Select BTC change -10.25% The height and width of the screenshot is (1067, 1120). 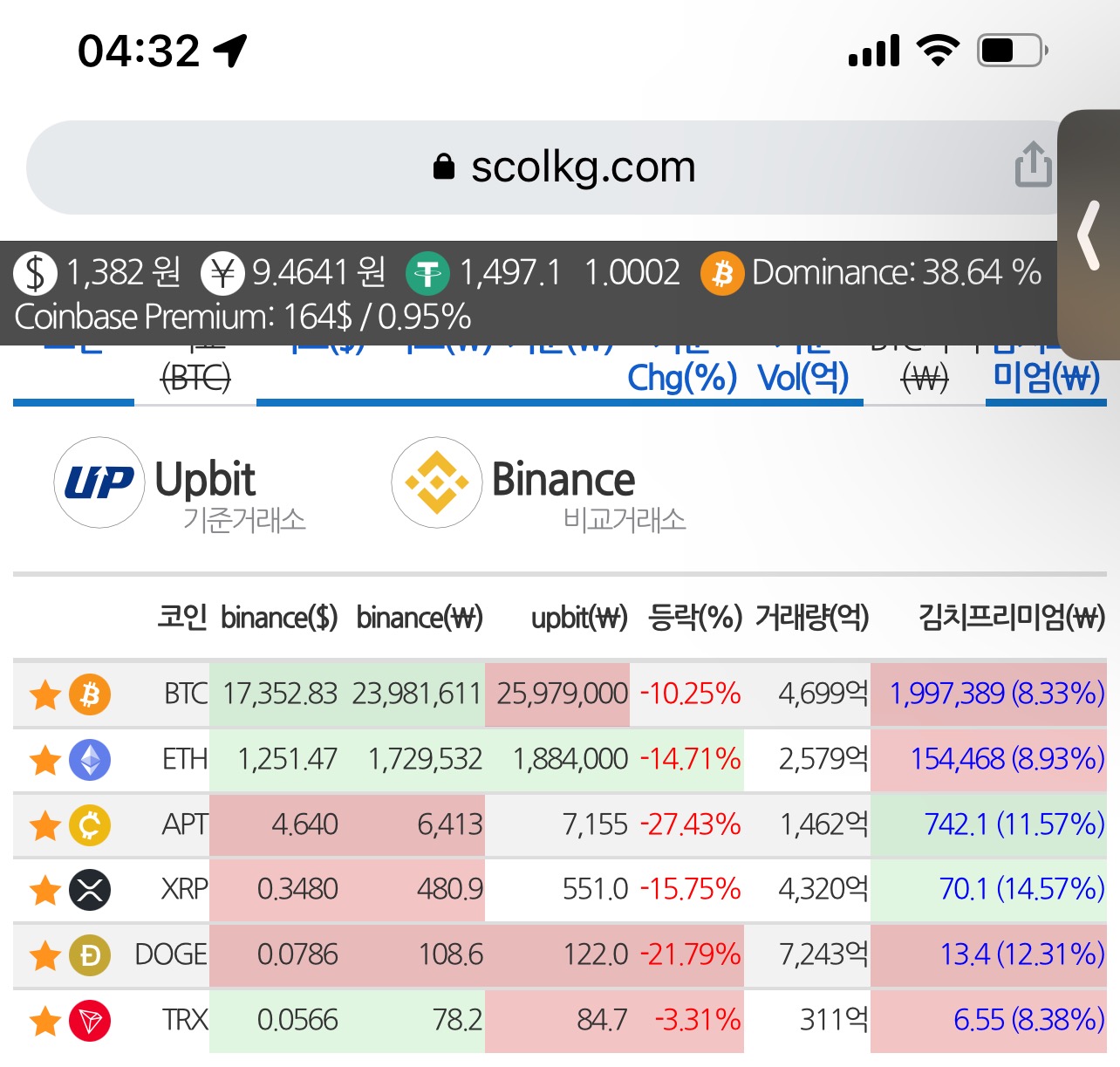point(691,694)
